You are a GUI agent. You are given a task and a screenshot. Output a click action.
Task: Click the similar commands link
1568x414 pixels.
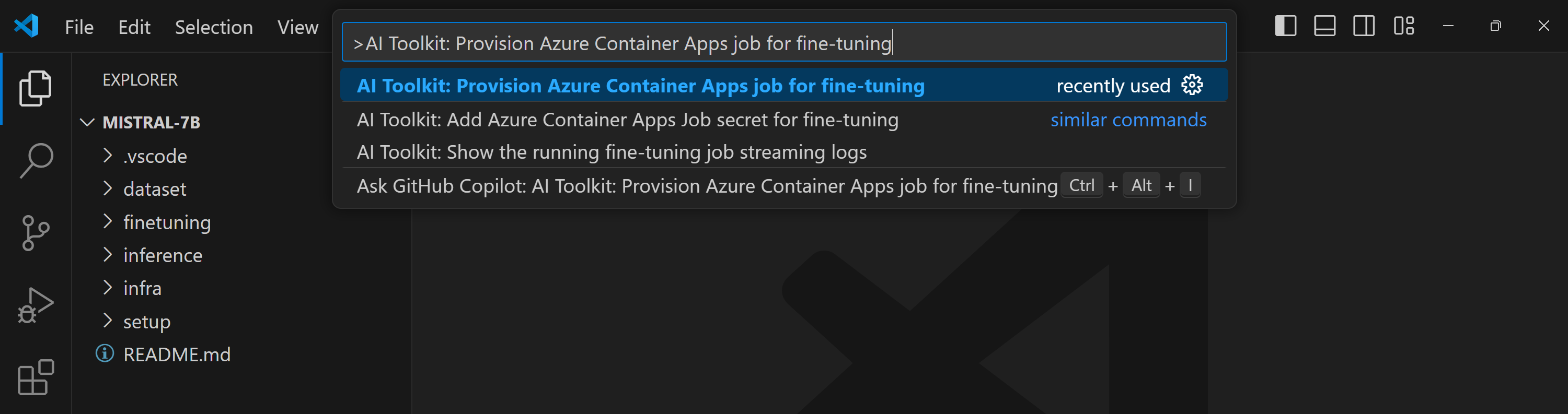1128,119
